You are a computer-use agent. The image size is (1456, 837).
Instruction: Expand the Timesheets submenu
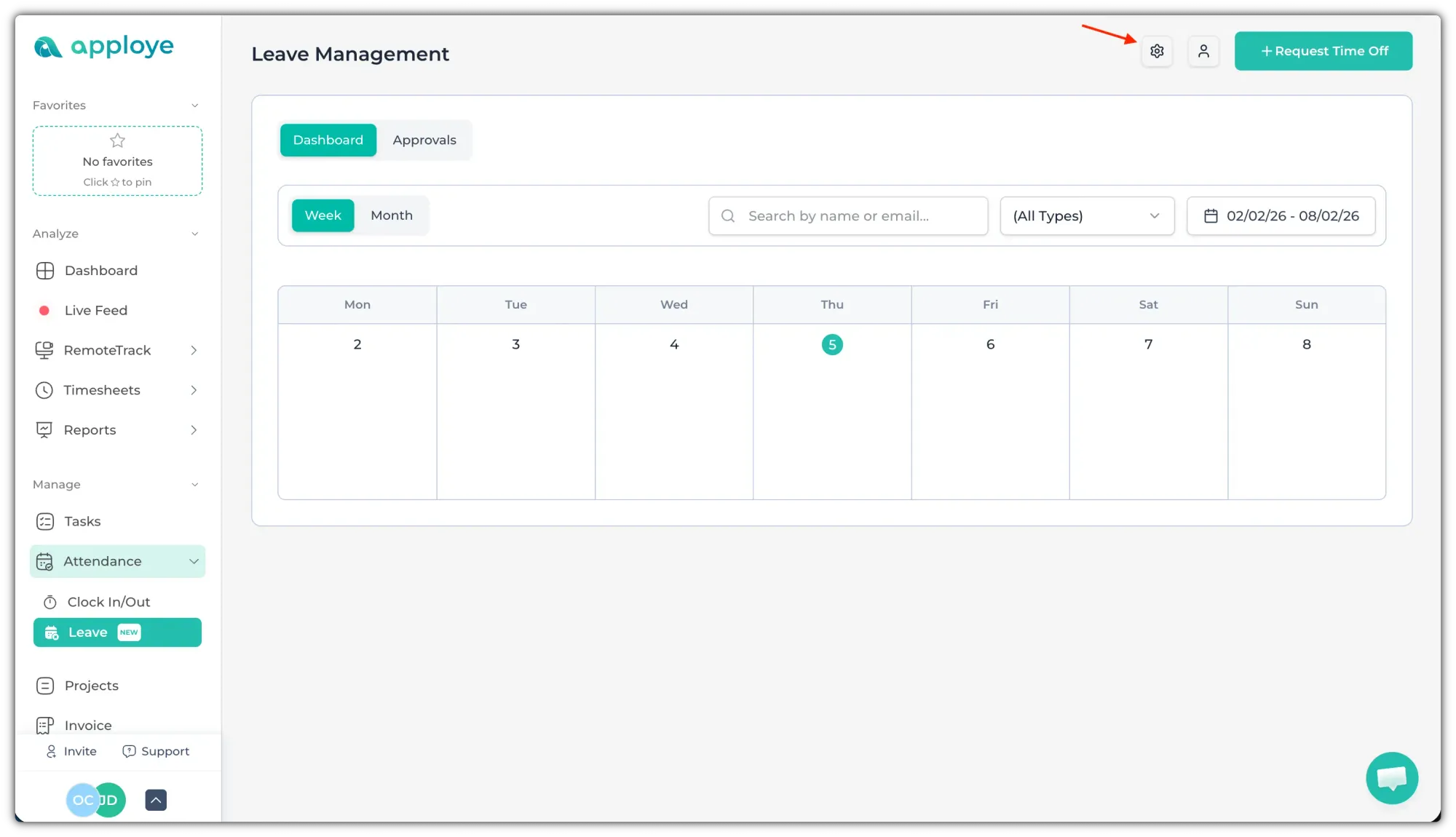pyautogui.click(x=193, y=390)
